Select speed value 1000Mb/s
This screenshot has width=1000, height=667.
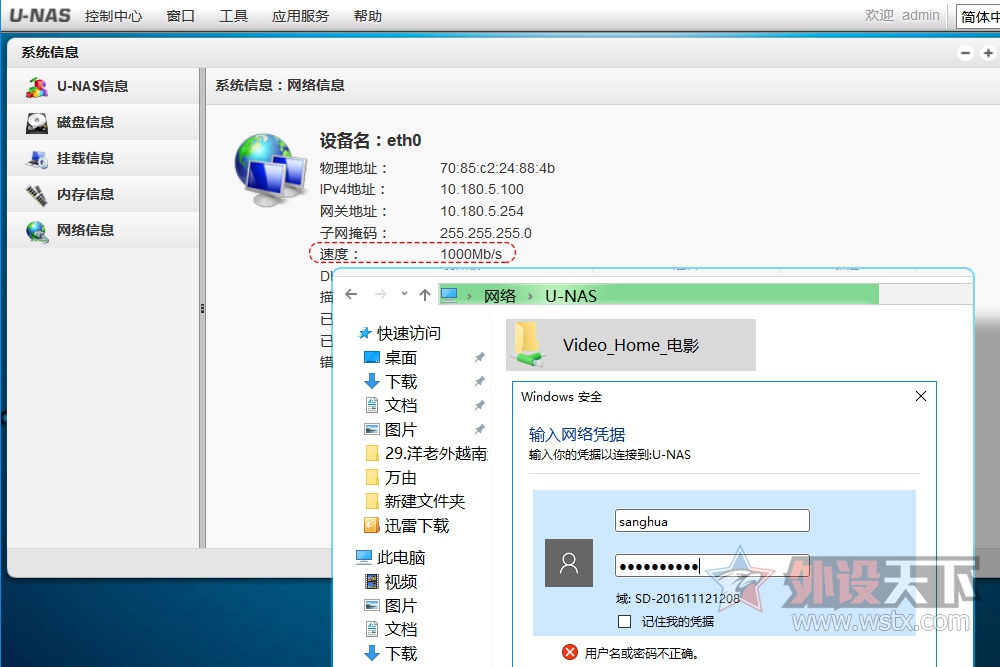(471, 254)
